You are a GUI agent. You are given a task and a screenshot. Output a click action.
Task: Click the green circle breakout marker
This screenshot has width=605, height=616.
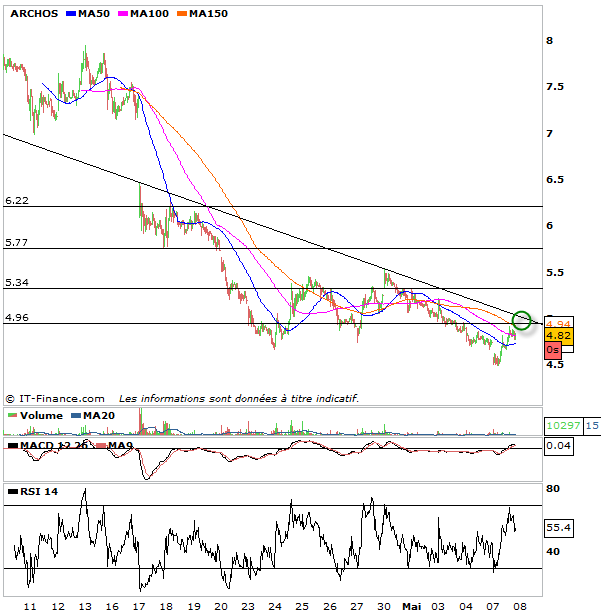click(521, 320)
